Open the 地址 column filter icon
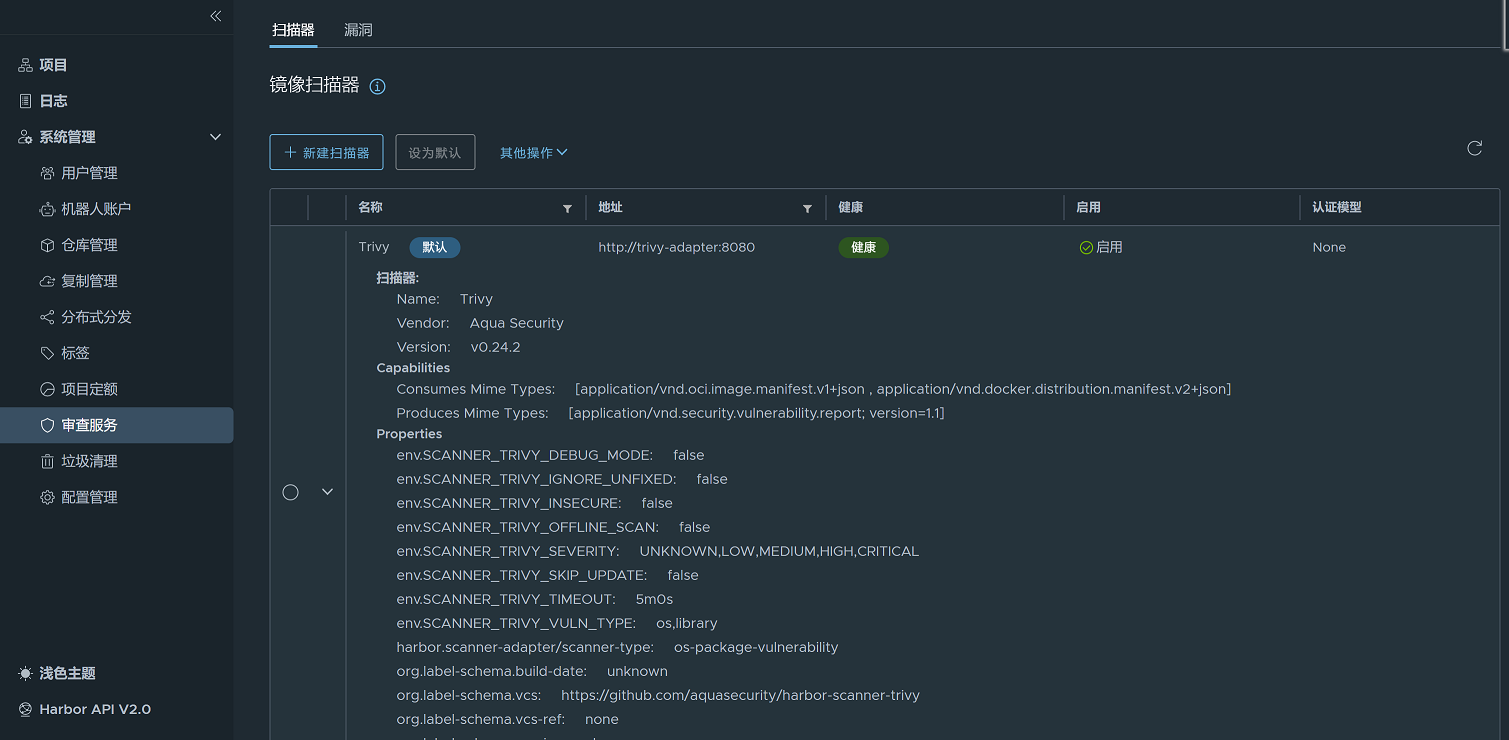 pos(807,209)
